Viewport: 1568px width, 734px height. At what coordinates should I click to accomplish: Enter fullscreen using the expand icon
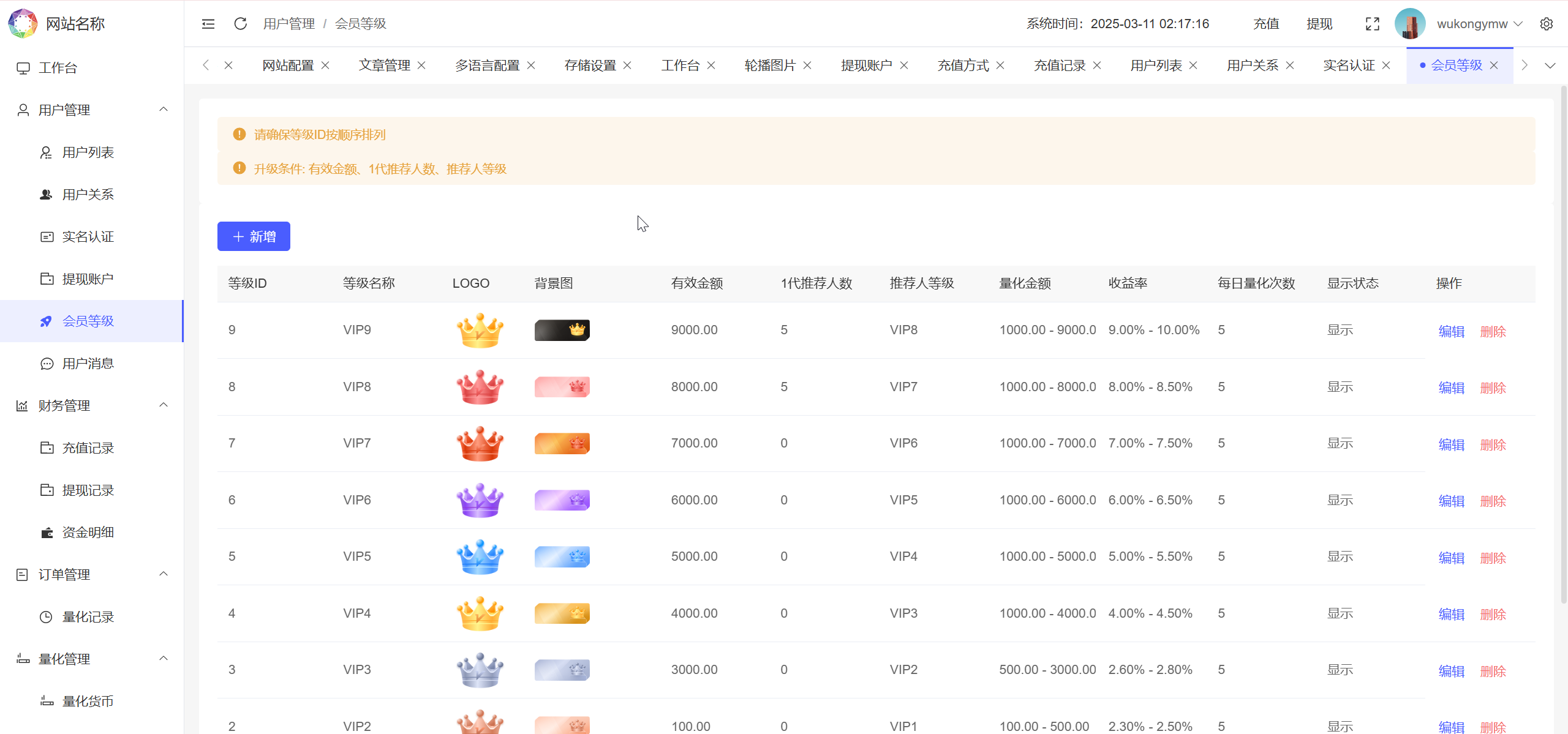tap(1373, 23)
